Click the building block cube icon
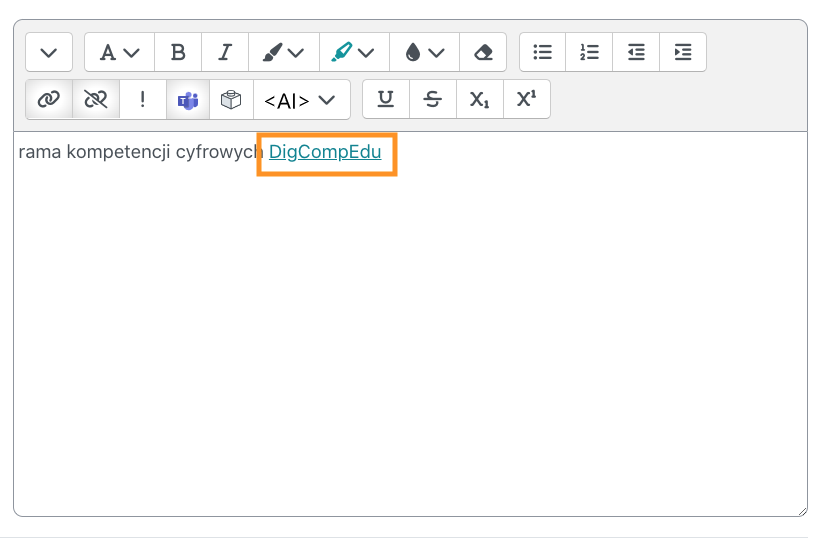The image size is (819, 540). pyautogui.click(x=231, y=99)
